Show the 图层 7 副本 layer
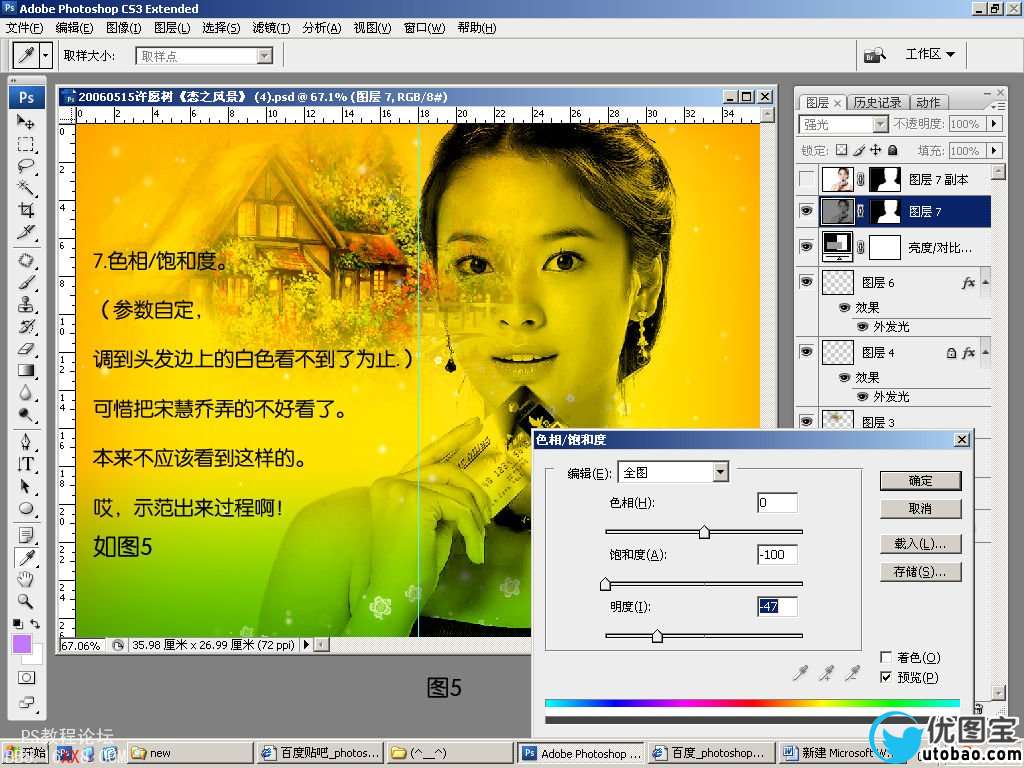The width and height of the screenshot is (1024, 768). pyautogui.click(x=807, y=178)
